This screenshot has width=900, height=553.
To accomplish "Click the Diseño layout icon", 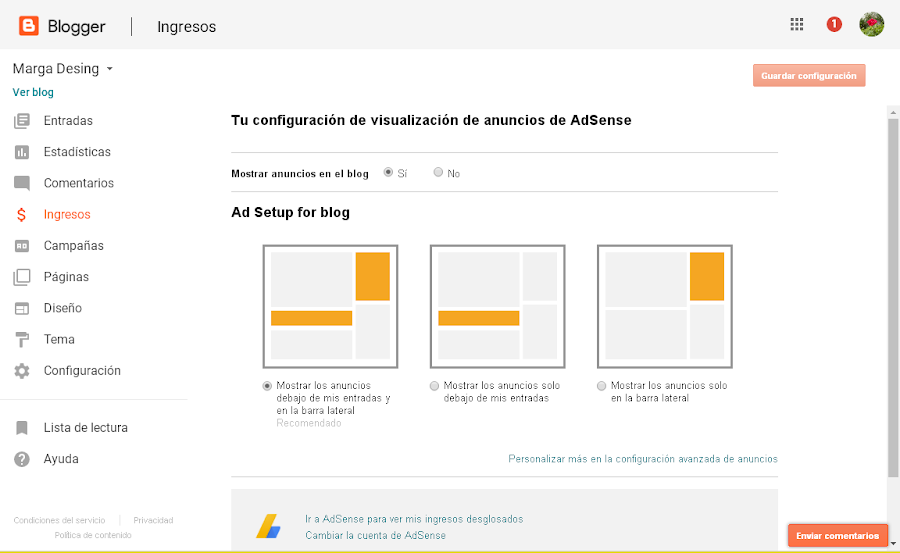I will (22, 308).
